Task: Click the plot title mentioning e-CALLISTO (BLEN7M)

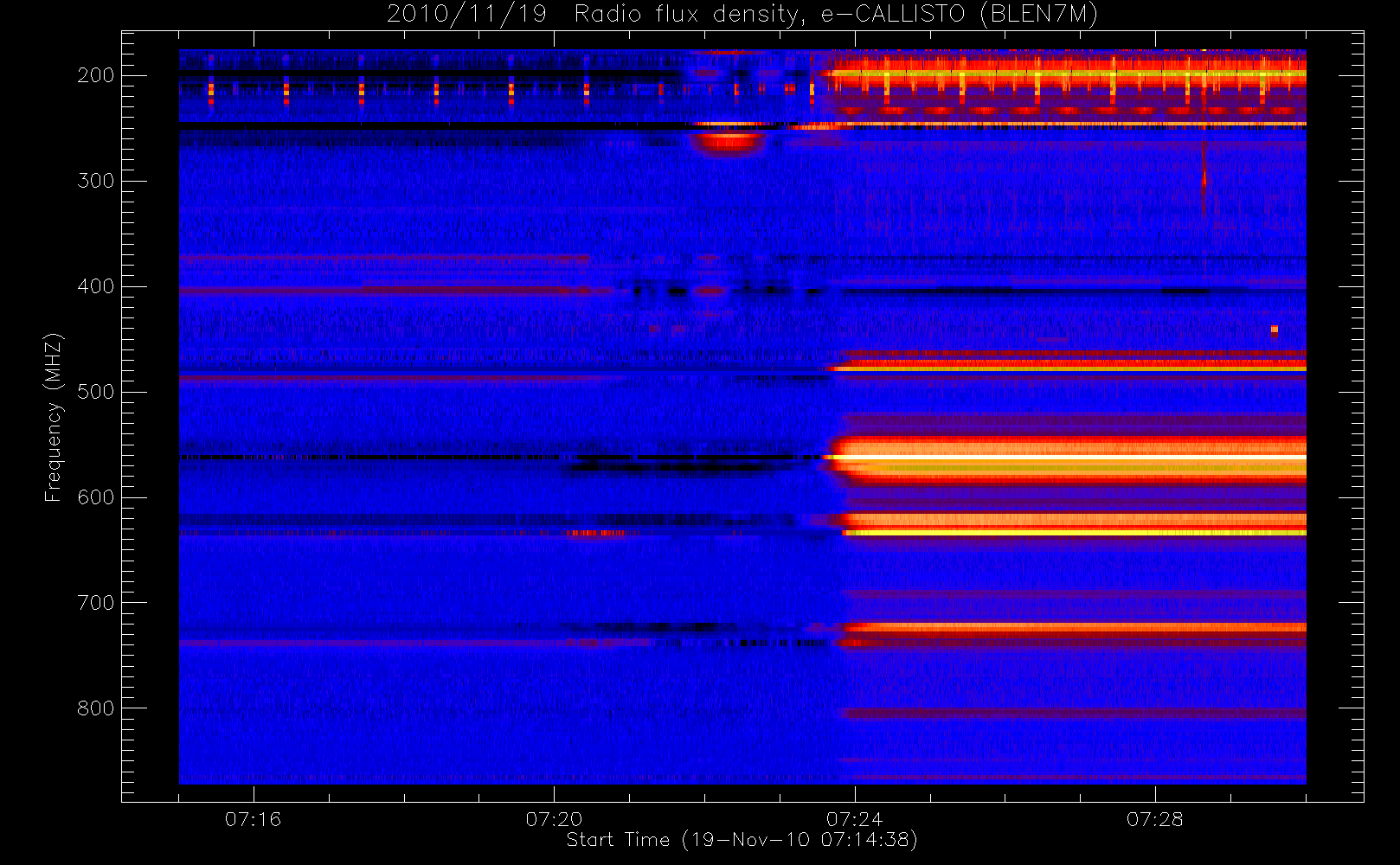Action: click(x=742, y=14)
